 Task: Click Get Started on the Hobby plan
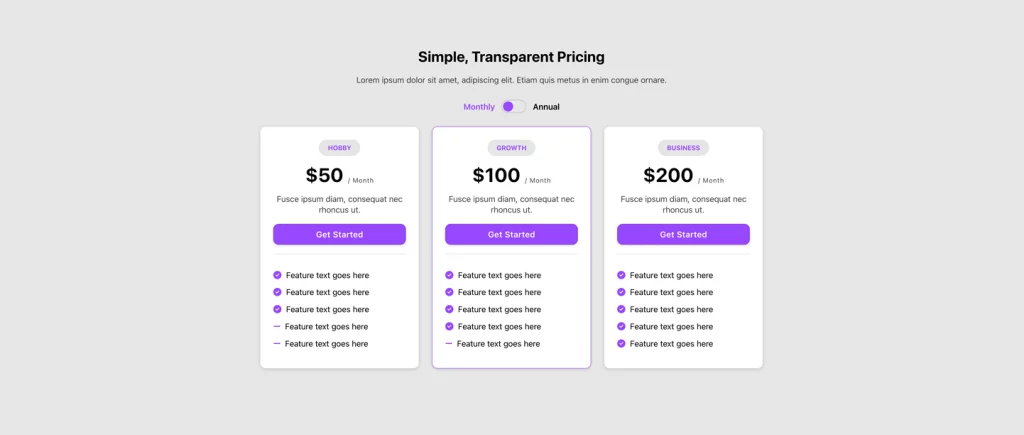(339, 235)
